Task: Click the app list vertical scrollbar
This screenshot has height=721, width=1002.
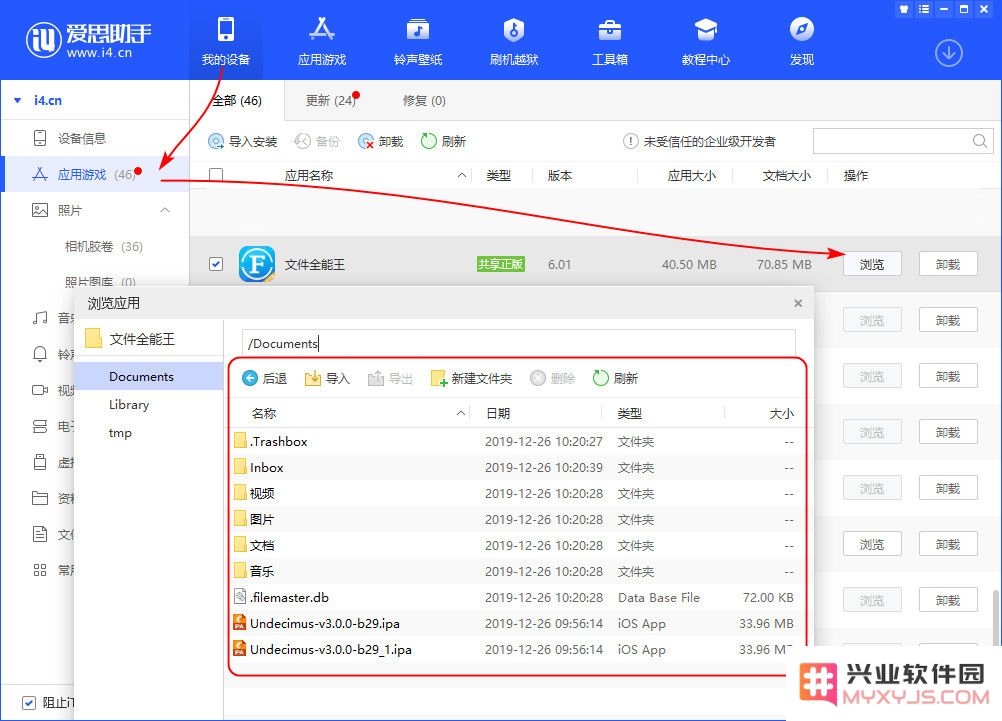Action: (996, 617)
